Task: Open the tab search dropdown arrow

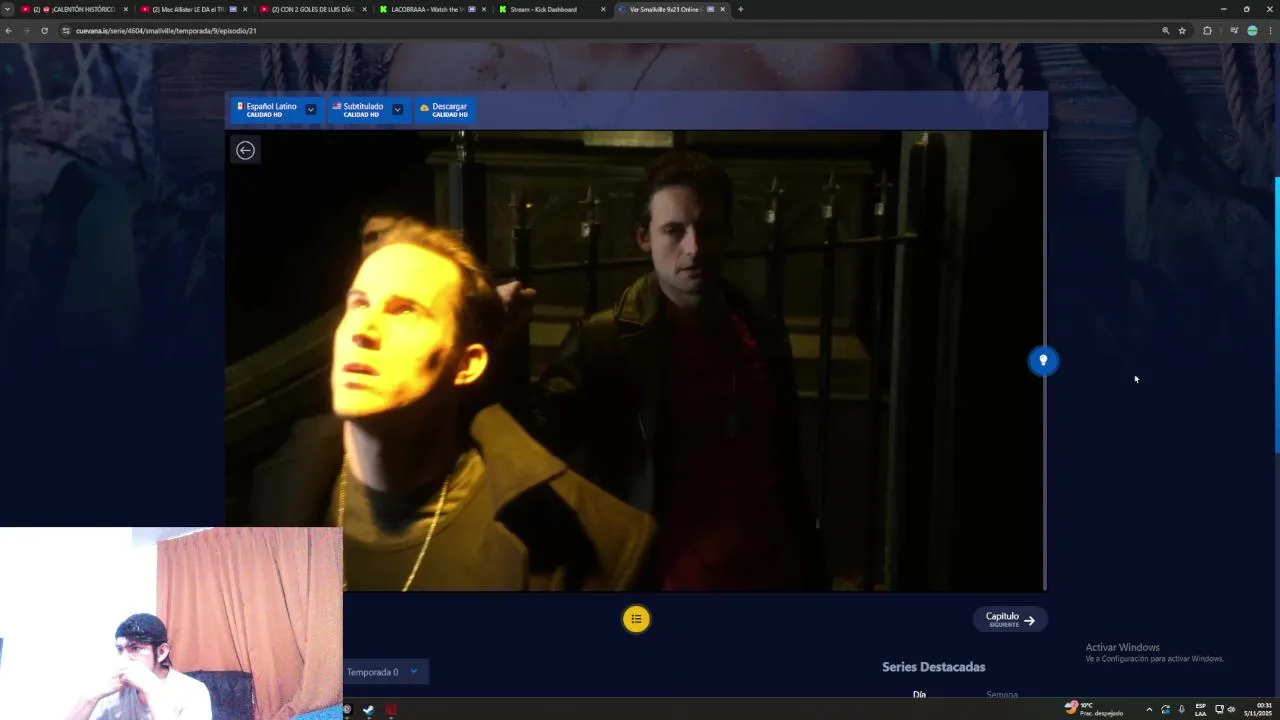Action: (7, 9)
